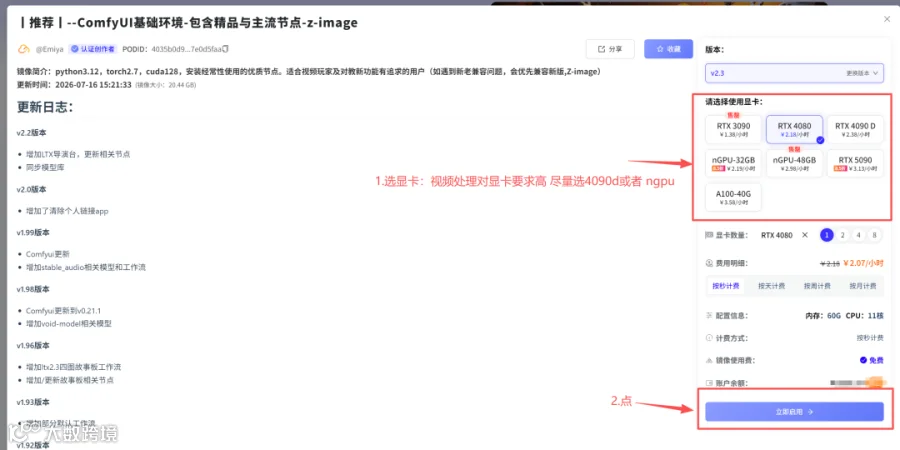Copy the PODID with the copy icon
Viewport: 900px width, 450px height.
pyautogui.click(x=226, y=49)
